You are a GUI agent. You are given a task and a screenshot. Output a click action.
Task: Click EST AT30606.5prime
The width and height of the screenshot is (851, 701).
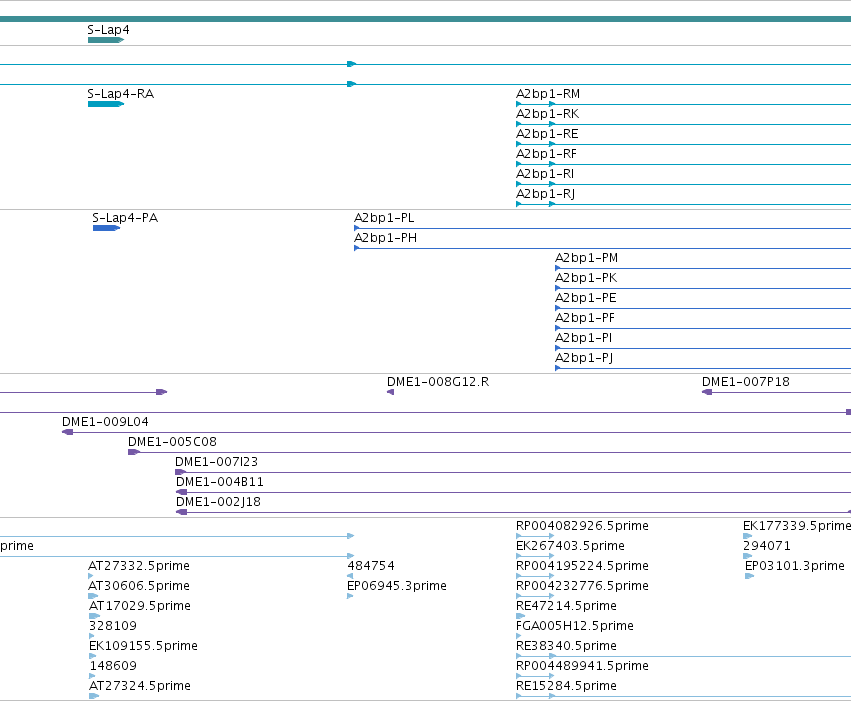tap(139, 587)
